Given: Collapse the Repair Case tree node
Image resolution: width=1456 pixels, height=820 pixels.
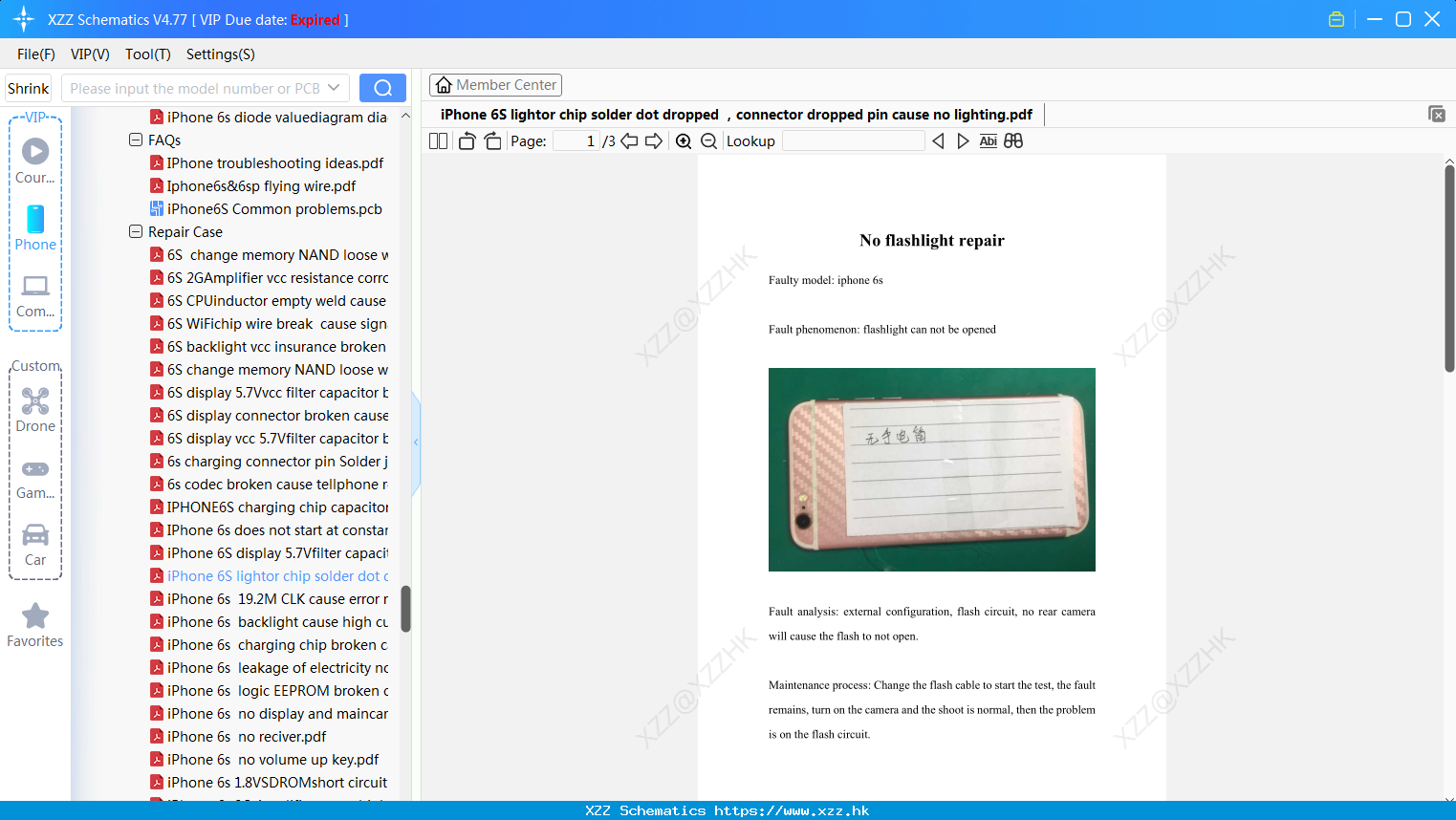Looking at the screenshot, I should [136, 231].
